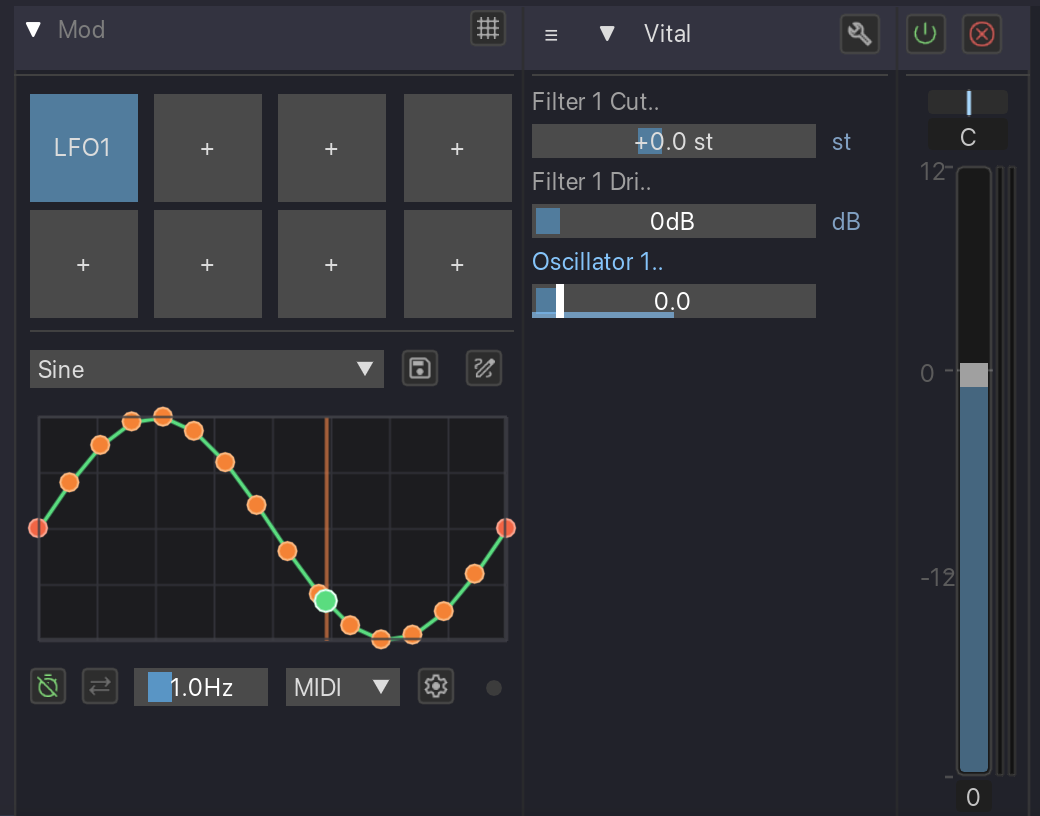Open the MIDI frequency mode dropdown
The width and height of the screenshot is (1040, 816).
tap(342, 686)
